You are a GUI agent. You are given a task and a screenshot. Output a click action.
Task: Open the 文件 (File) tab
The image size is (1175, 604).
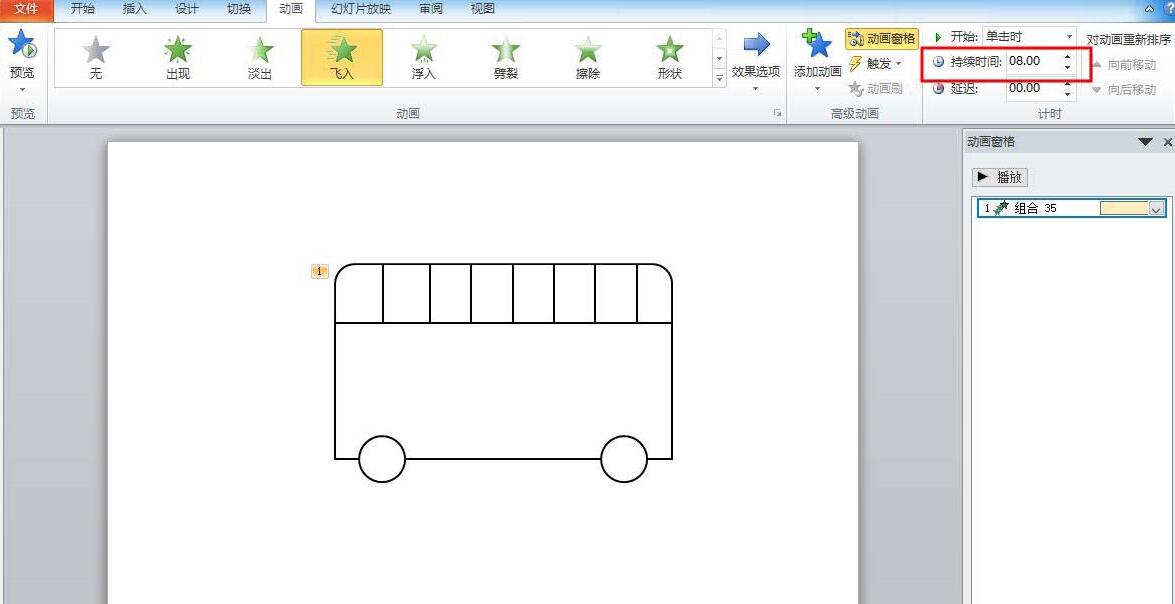tap(26, 10)
